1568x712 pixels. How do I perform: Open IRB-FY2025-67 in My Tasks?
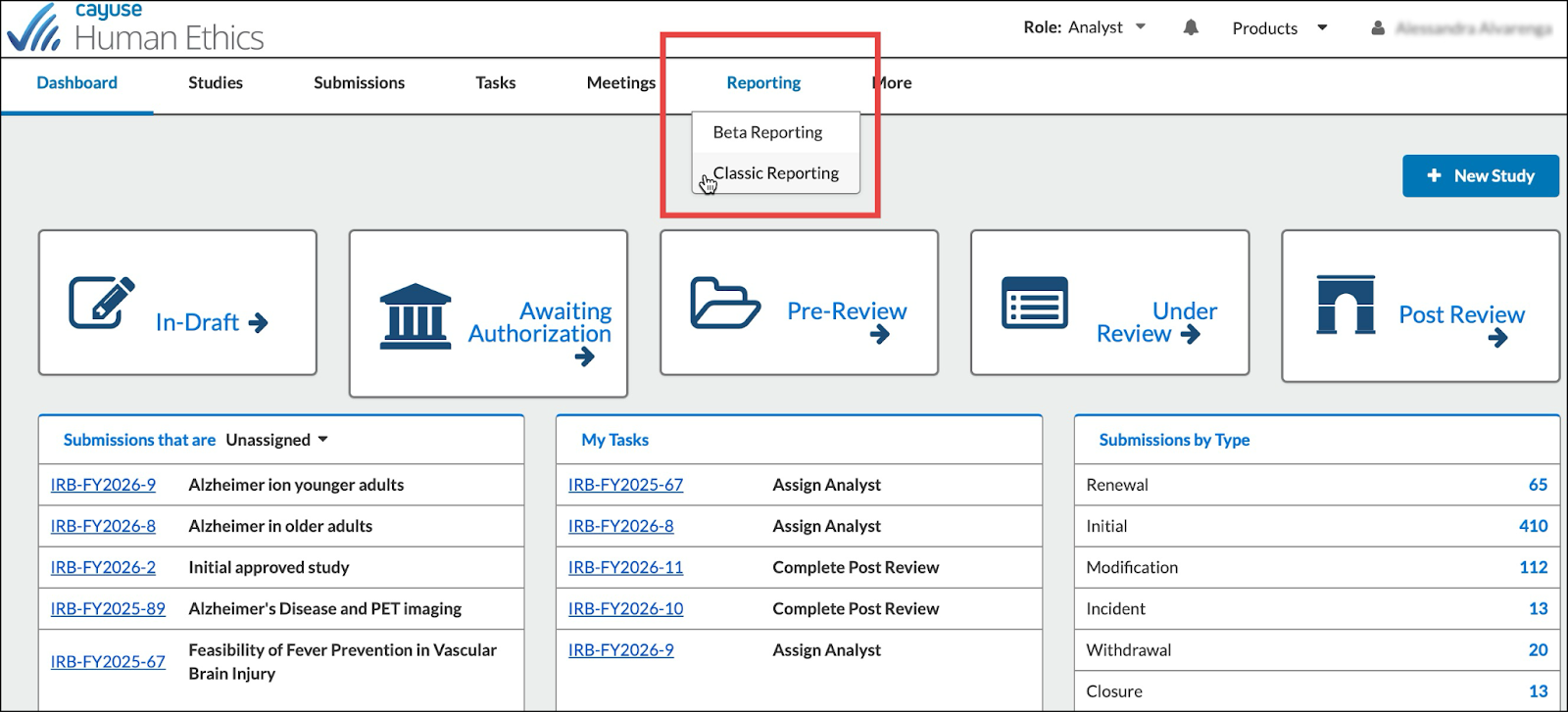(x=625, y=485)
